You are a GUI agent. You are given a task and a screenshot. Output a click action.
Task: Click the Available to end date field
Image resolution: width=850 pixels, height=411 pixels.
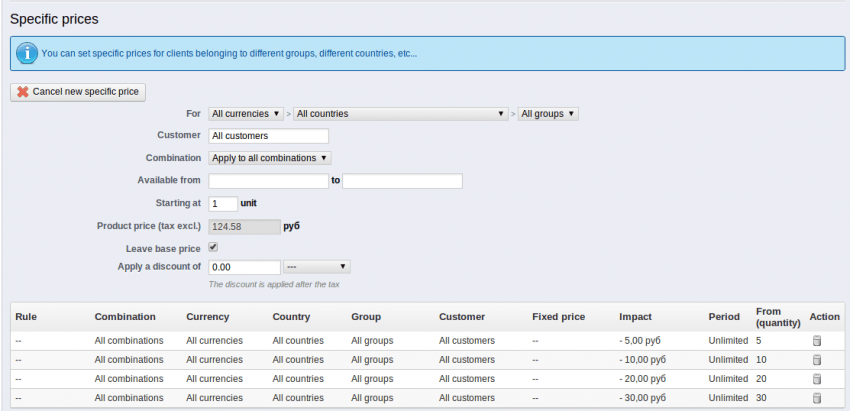pos(402,181)
